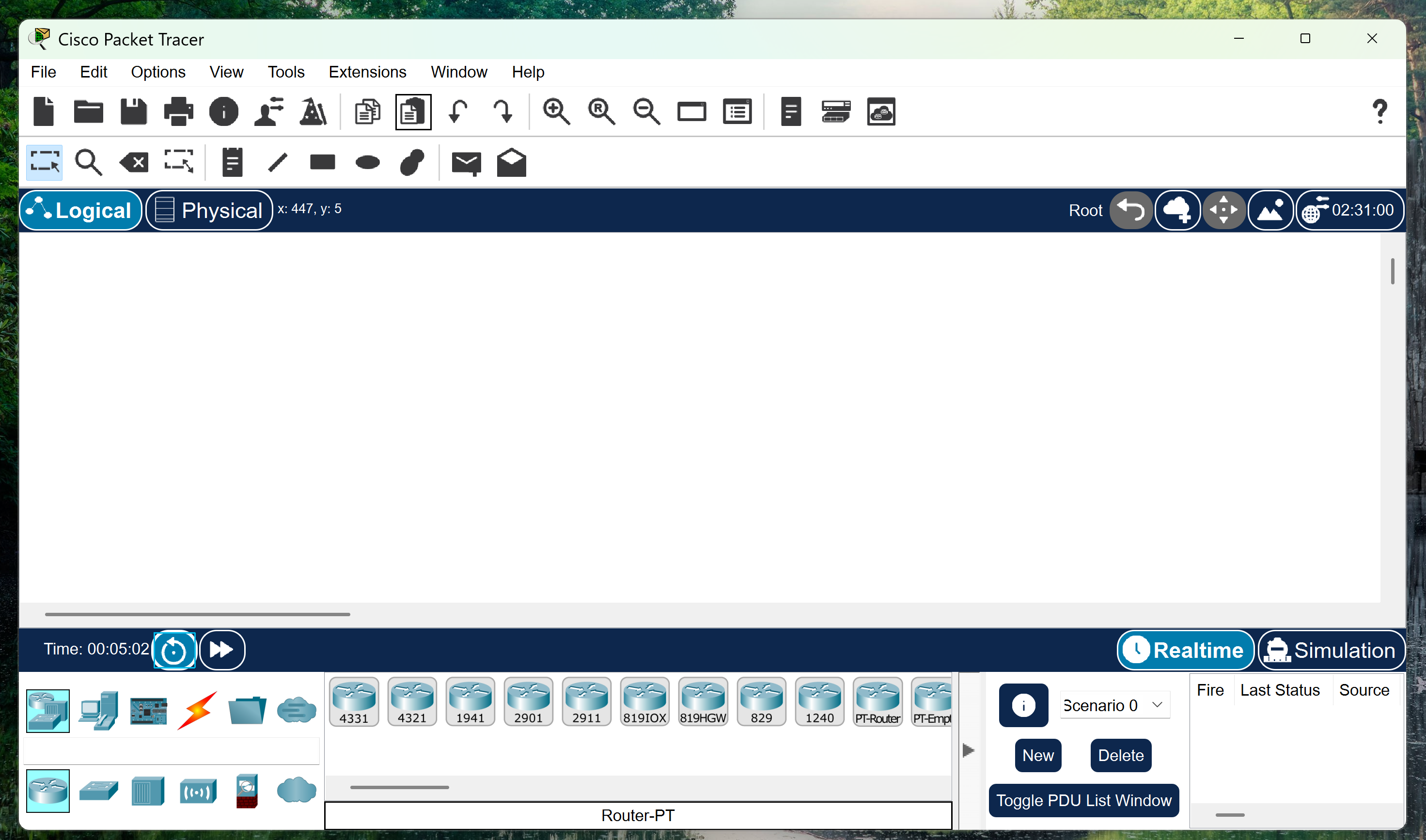Switch to Physical workspace view
Screen dimensions: 1426x840
(209, 210)
